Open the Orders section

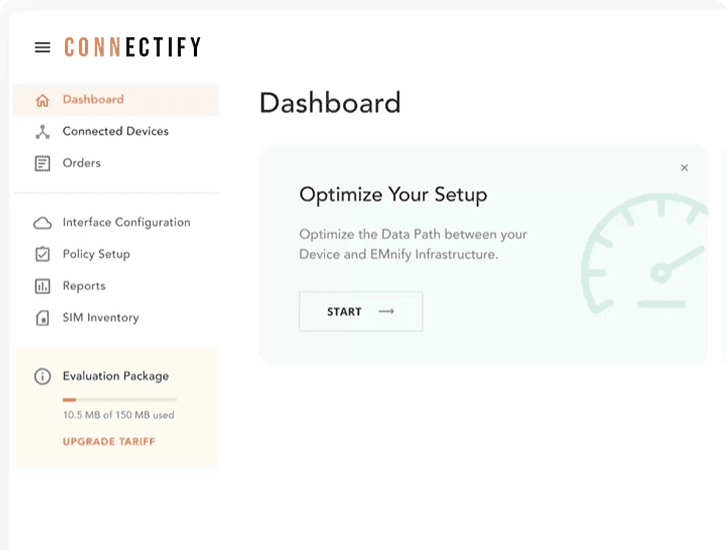pyautogui.click(x=81, y=163)
